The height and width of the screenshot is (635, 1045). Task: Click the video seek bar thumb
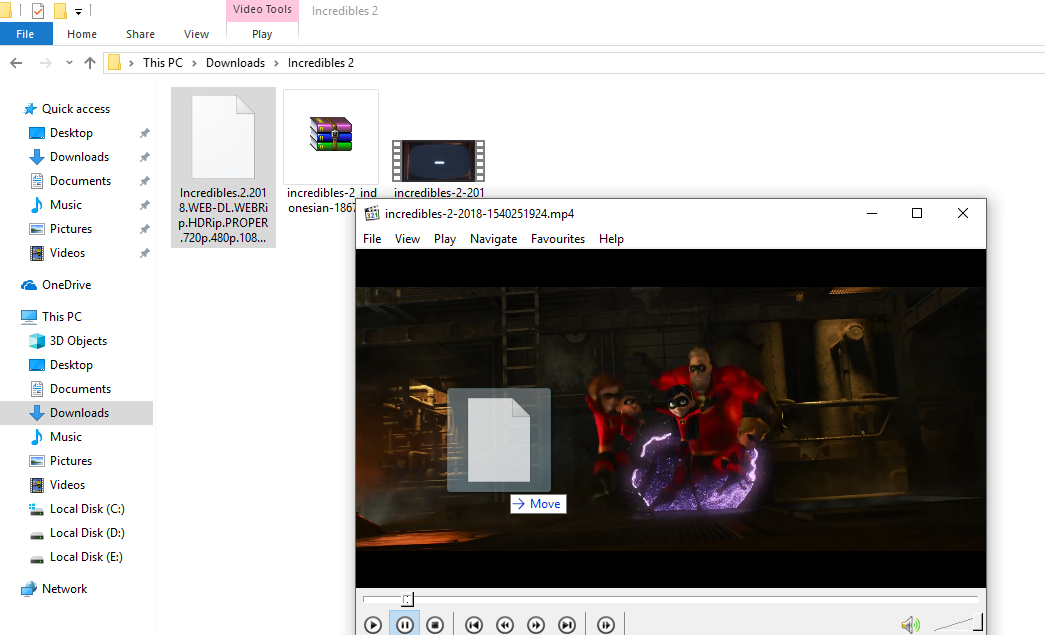pyautogui.click(x=407, y=599)
